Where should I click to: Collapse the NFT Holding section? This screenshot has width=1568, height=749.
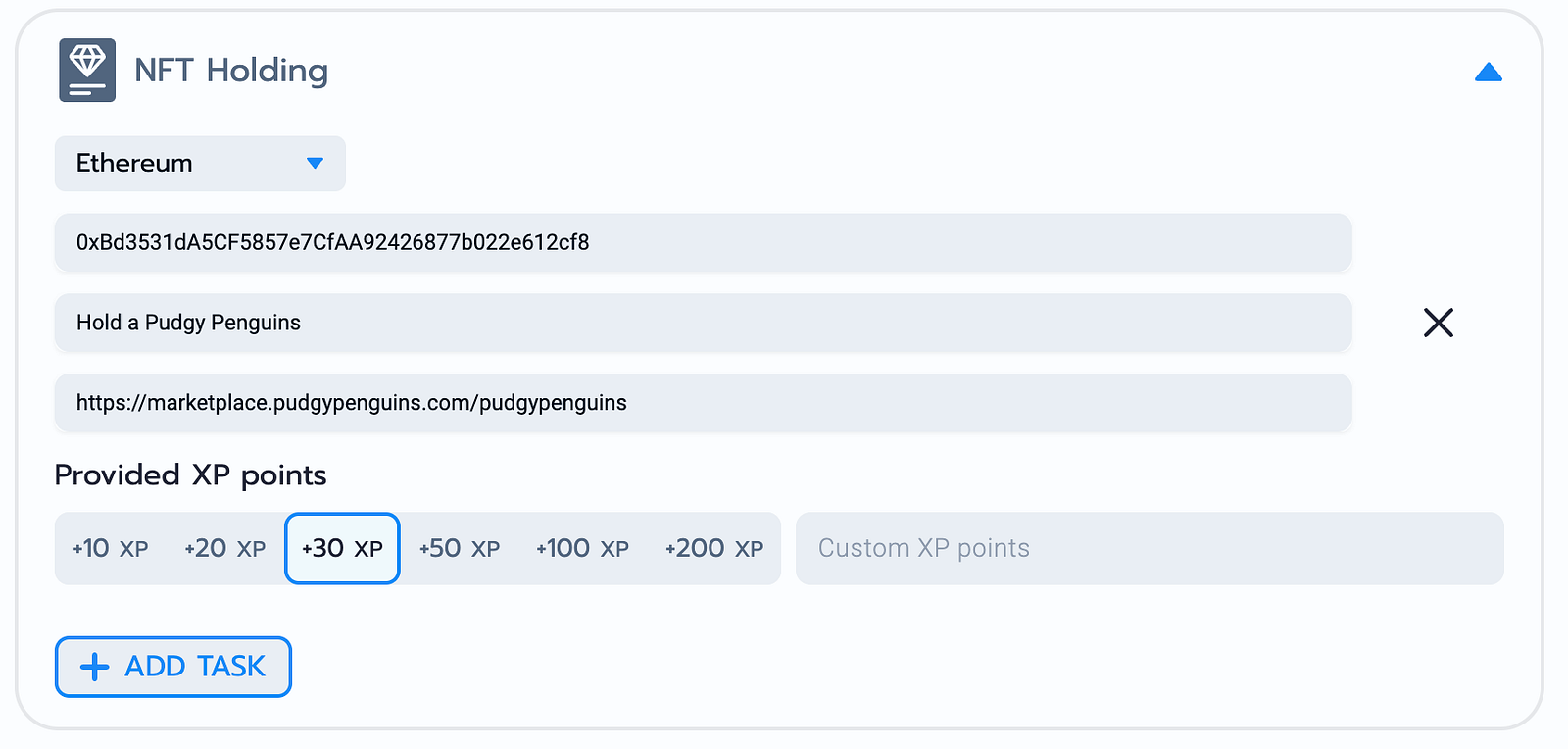click(x=1488, y=73)
